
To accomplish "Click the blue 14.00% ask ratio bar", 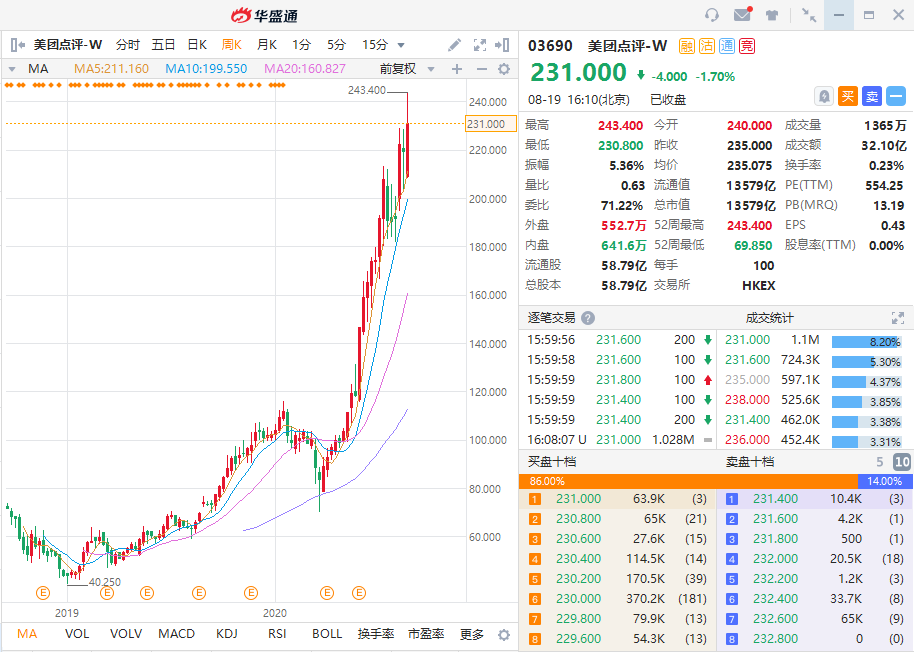I will tap(883, 481).
